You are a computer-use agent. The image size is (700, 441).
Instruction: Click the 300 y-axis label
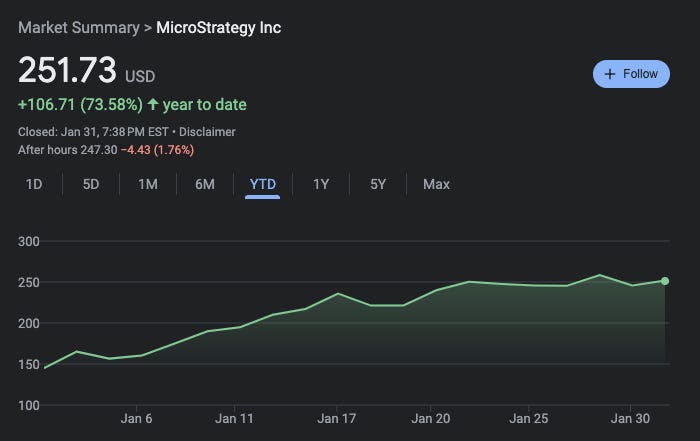coord(29,241)
